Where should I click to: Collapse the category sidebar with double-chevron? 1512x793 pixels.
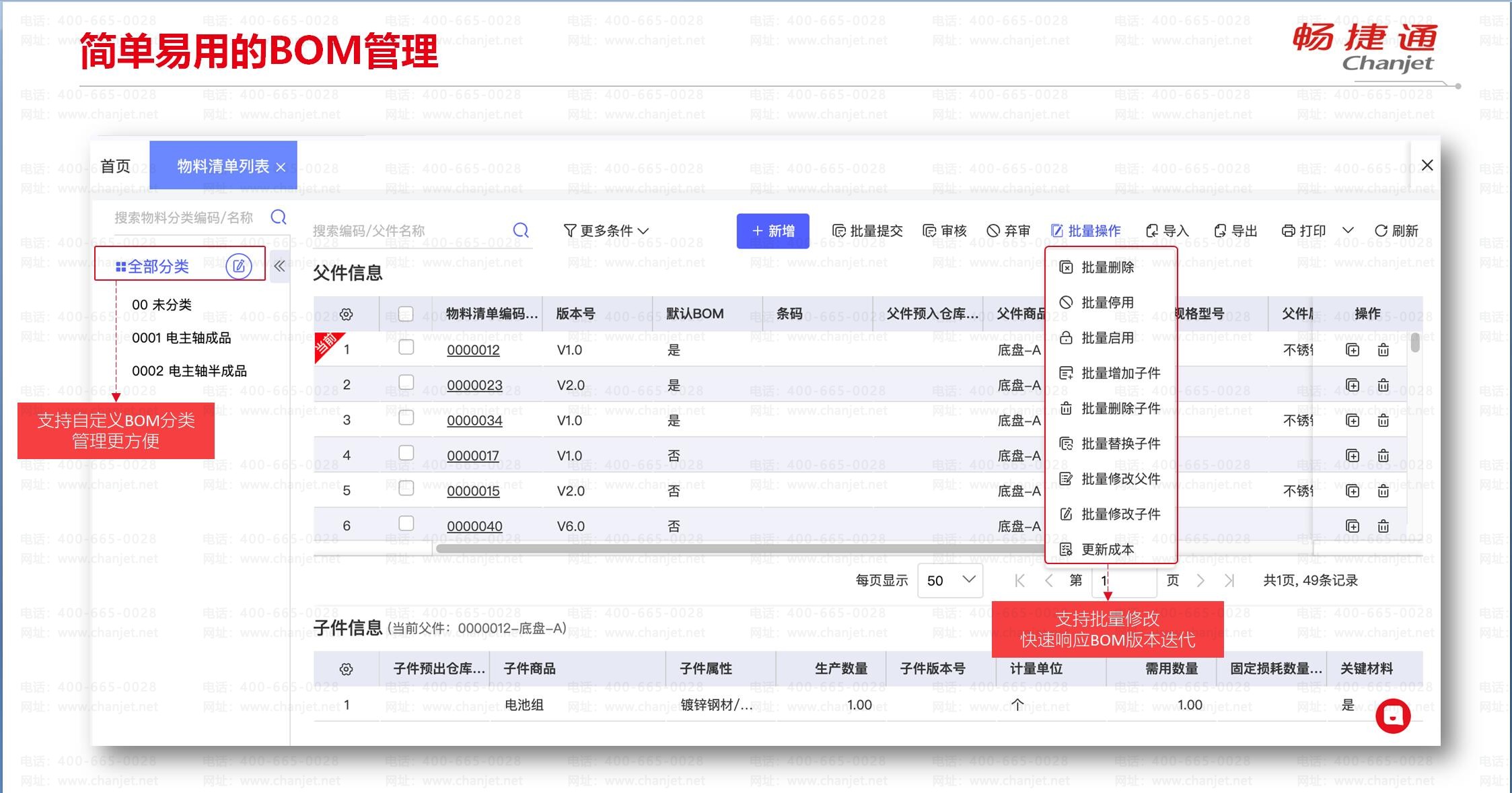coord(279,266)
